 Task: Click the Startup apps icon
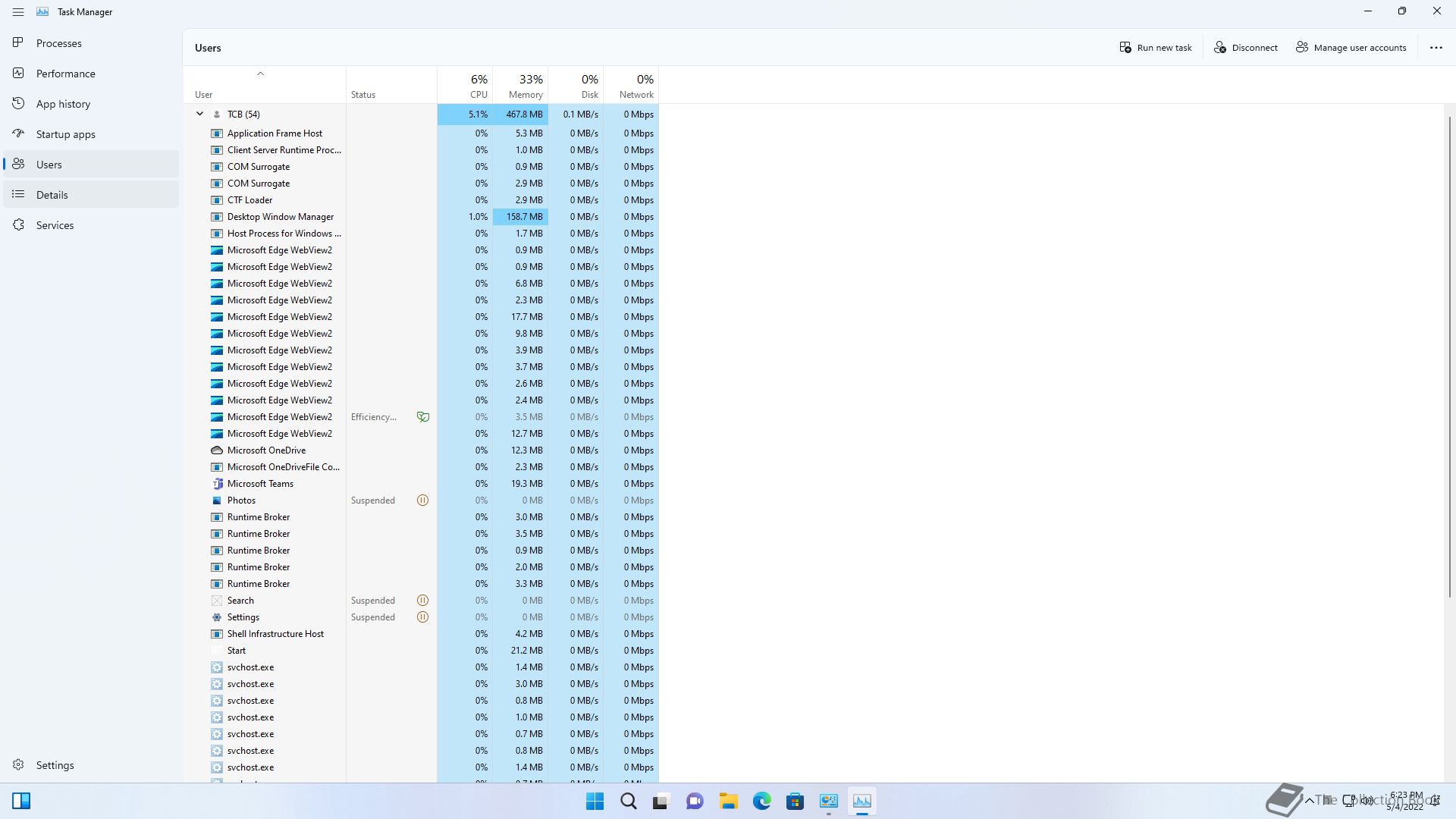click(x=18, y=134)
